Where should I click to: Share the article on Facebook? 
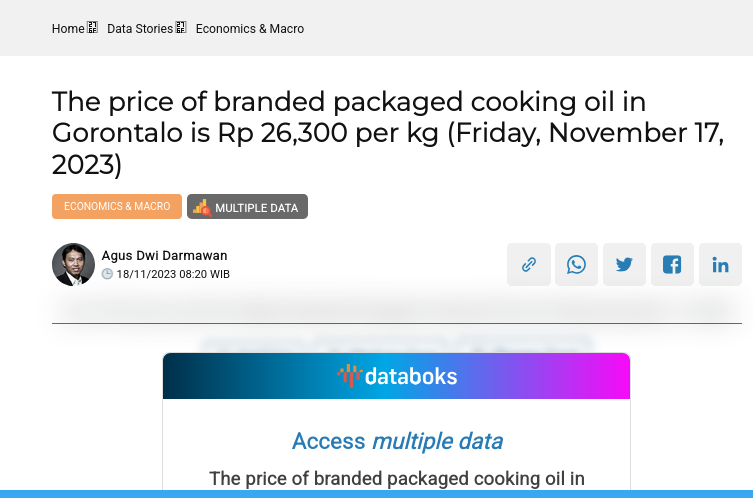(672, 265)
